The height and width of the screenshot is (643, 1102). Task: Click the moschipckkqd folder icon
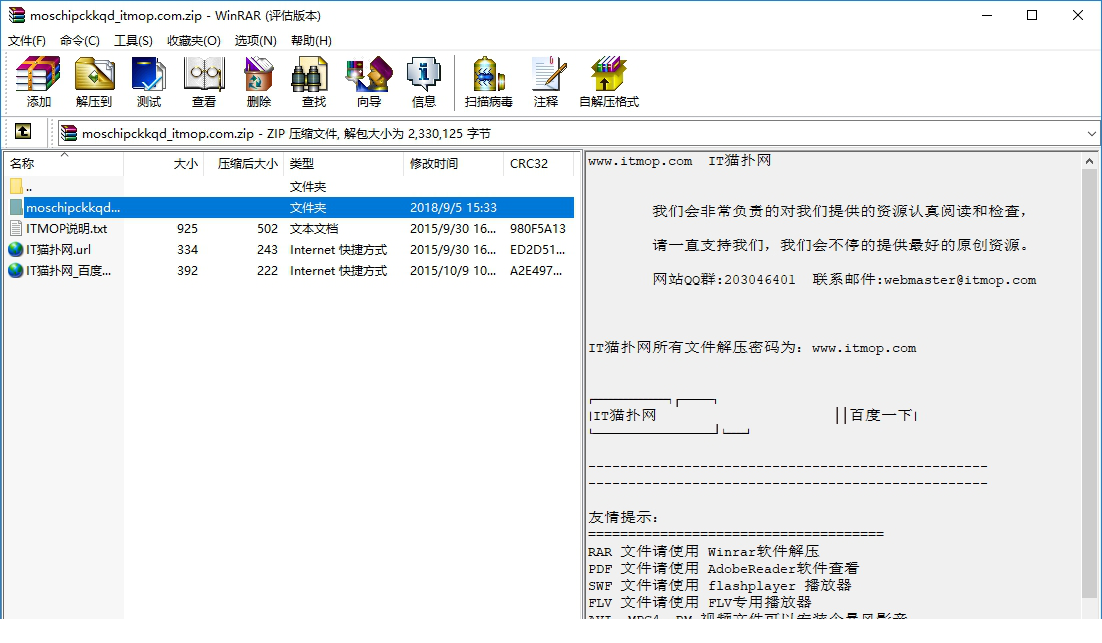16,207
